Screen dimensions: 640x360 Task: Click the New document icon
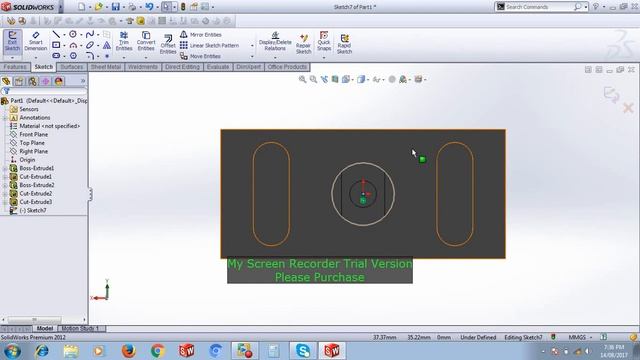(82, 7)
